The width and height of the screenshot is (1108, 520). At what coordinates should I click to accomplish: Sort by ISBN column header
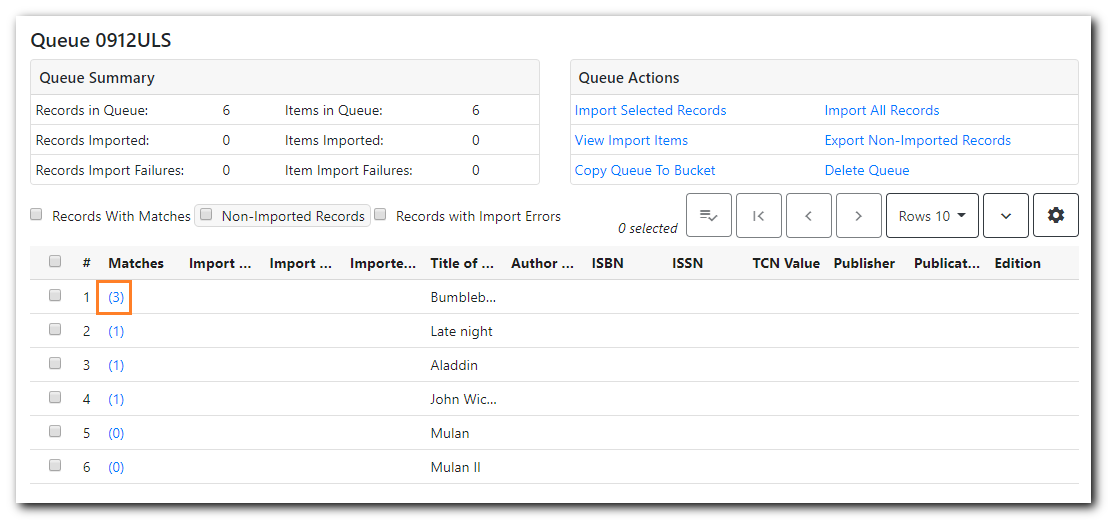(x=607, y=263)
